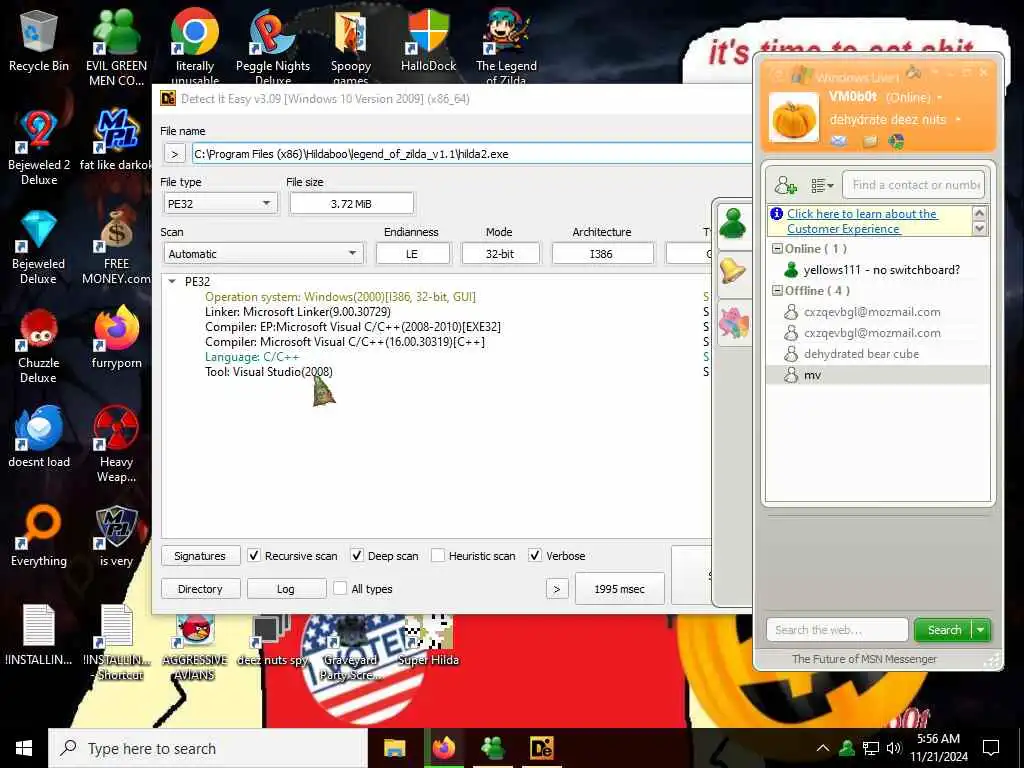Screen dimensions: 1024x768
Task: Click the green Messenger tray icon
Action: pos(848,748)
